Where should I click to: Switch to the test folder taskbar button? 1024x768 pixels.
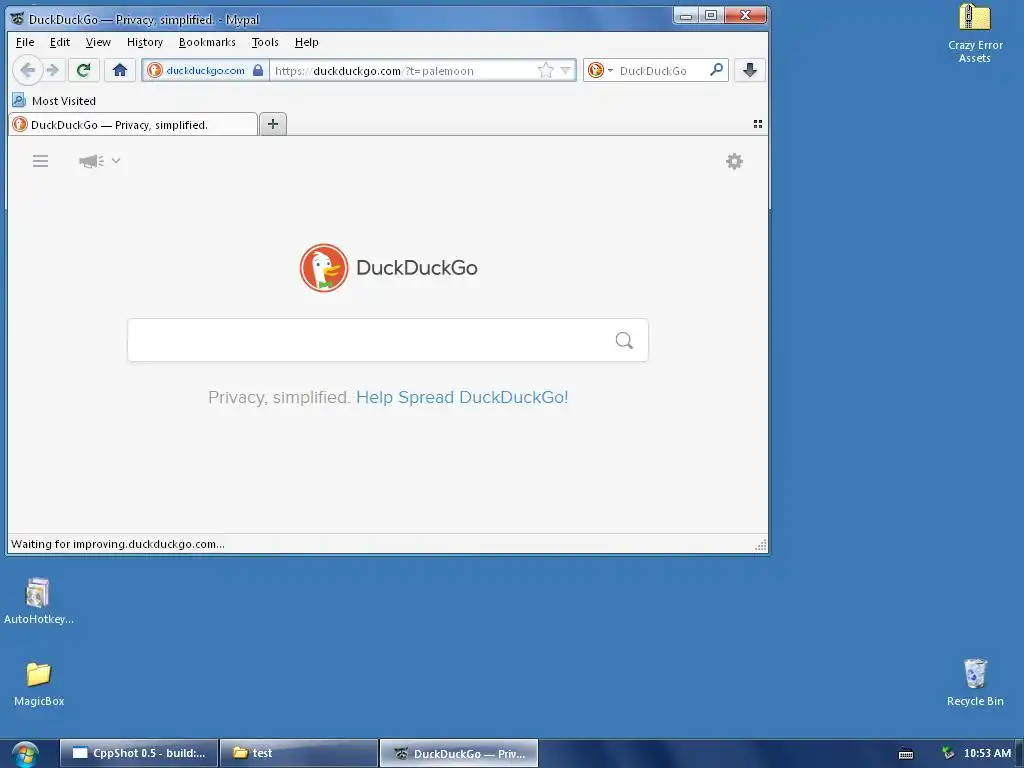[298, 753]
